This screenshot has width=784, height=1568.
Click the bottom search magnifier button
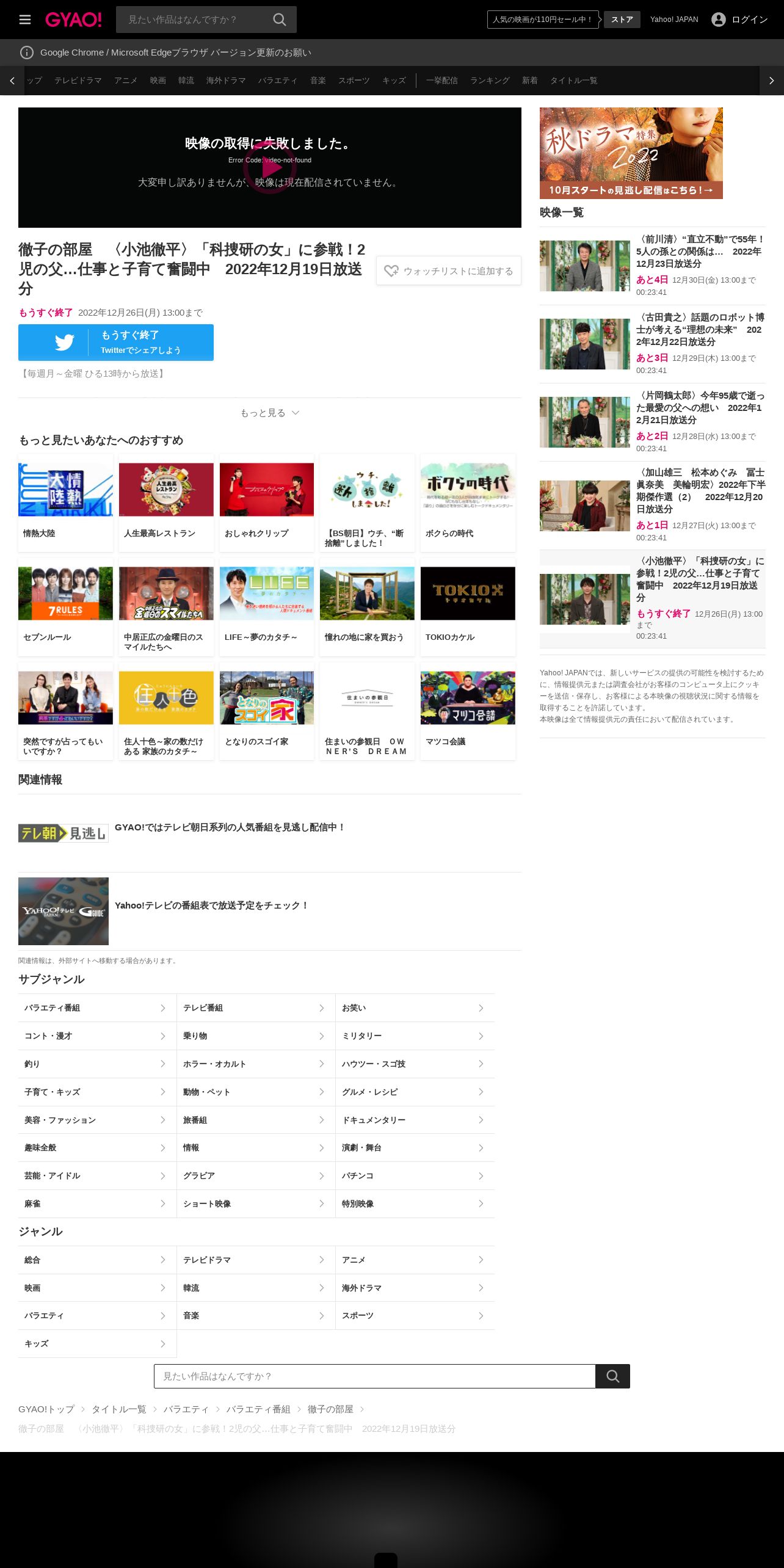click(612, 1376)
